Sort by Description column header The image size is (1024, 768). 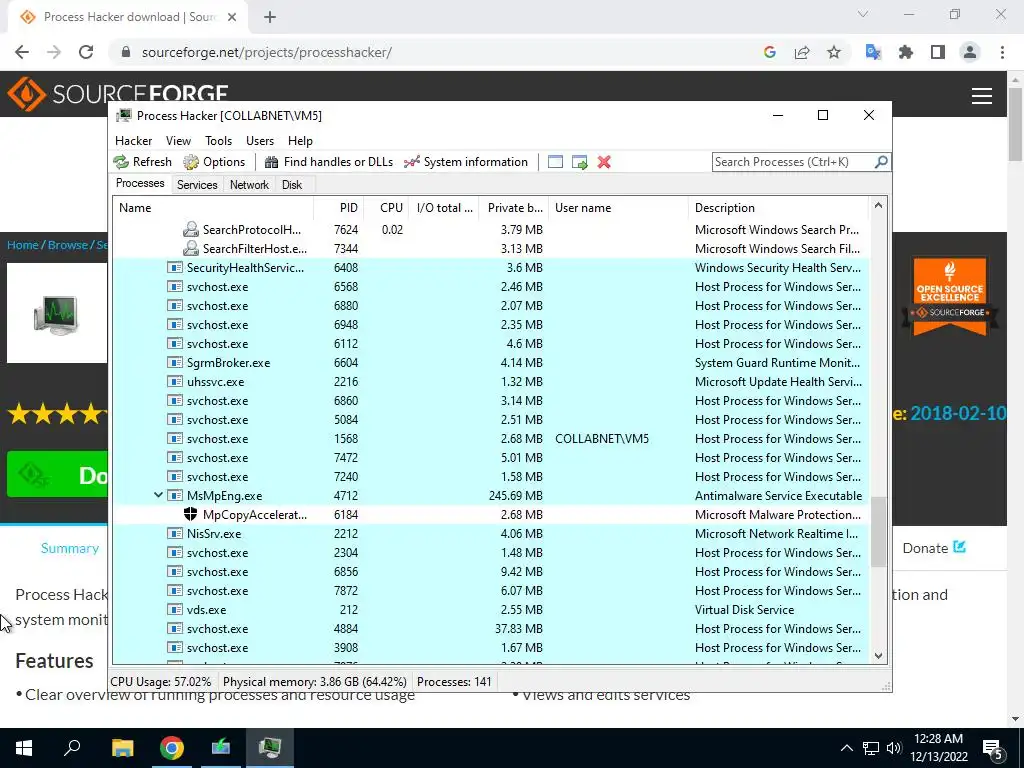pos(778,208)
